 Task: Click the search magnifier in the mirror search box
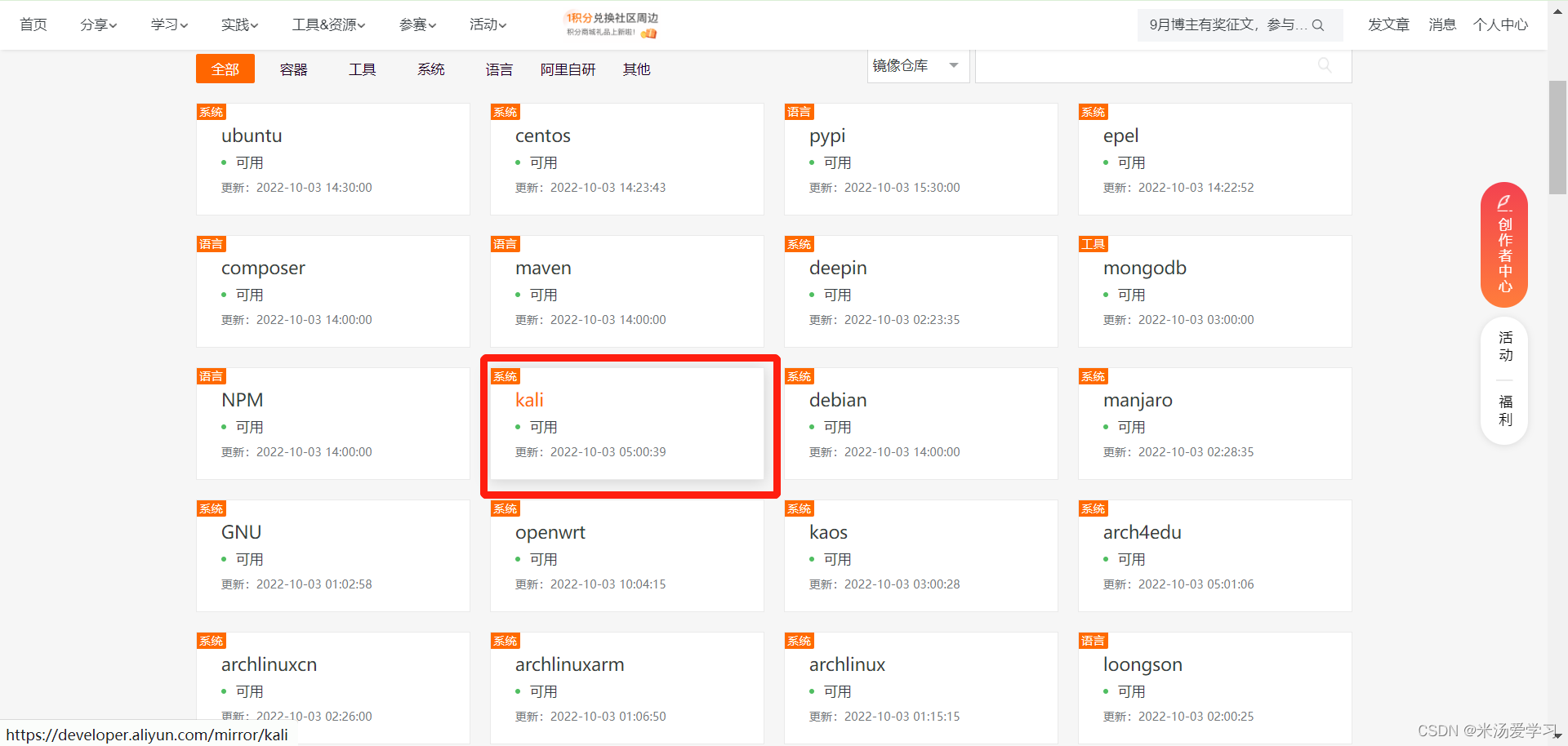1325,65
